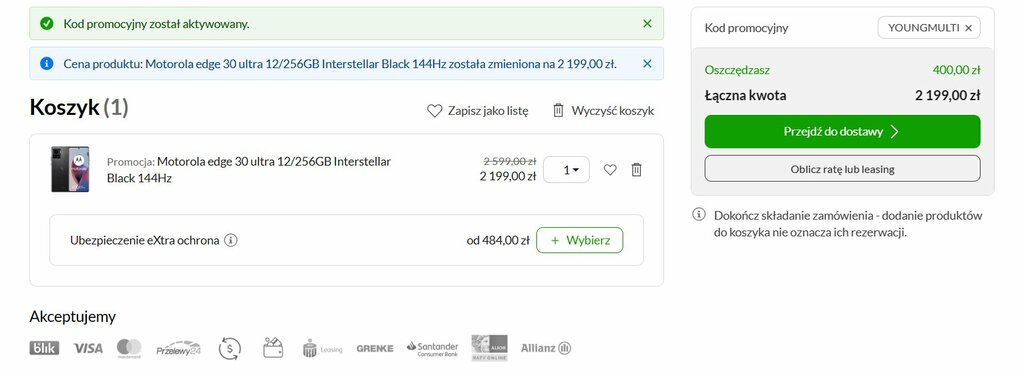Click the BLIK payment logo
The image size is (1024, 376).
(x=44, y=348)
